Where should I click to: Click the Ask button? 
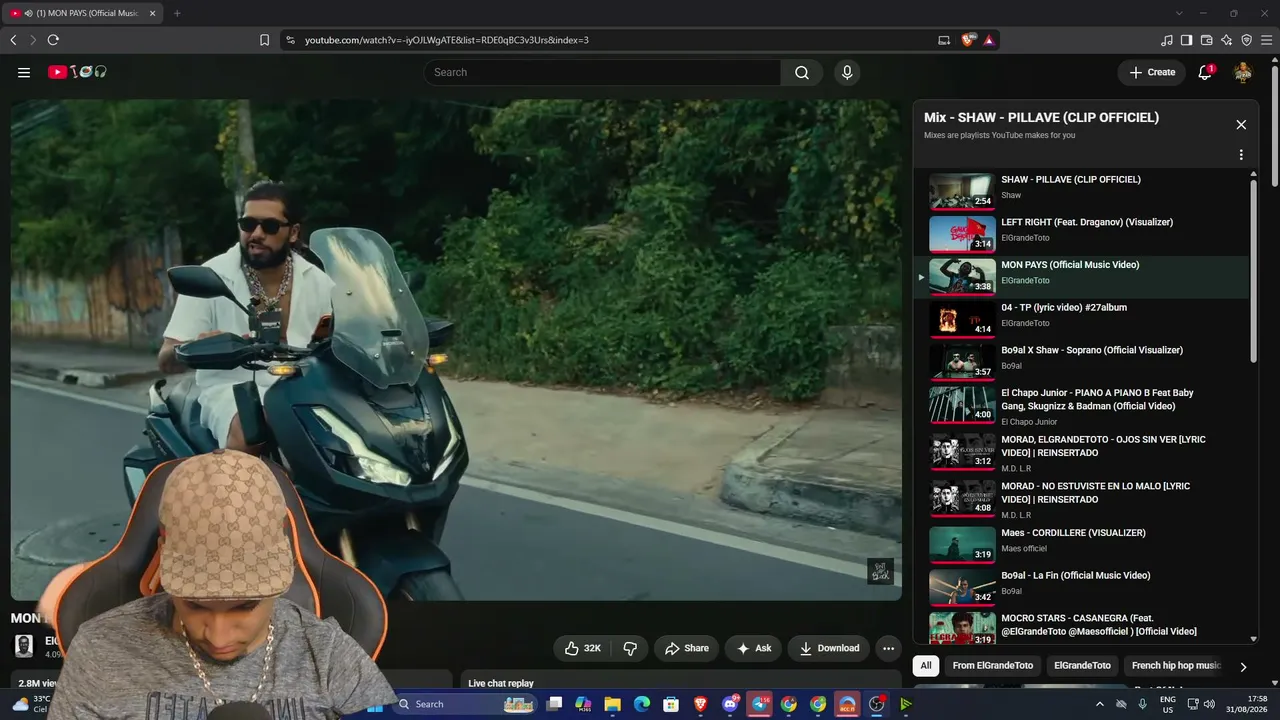click(x=754, y=648)
